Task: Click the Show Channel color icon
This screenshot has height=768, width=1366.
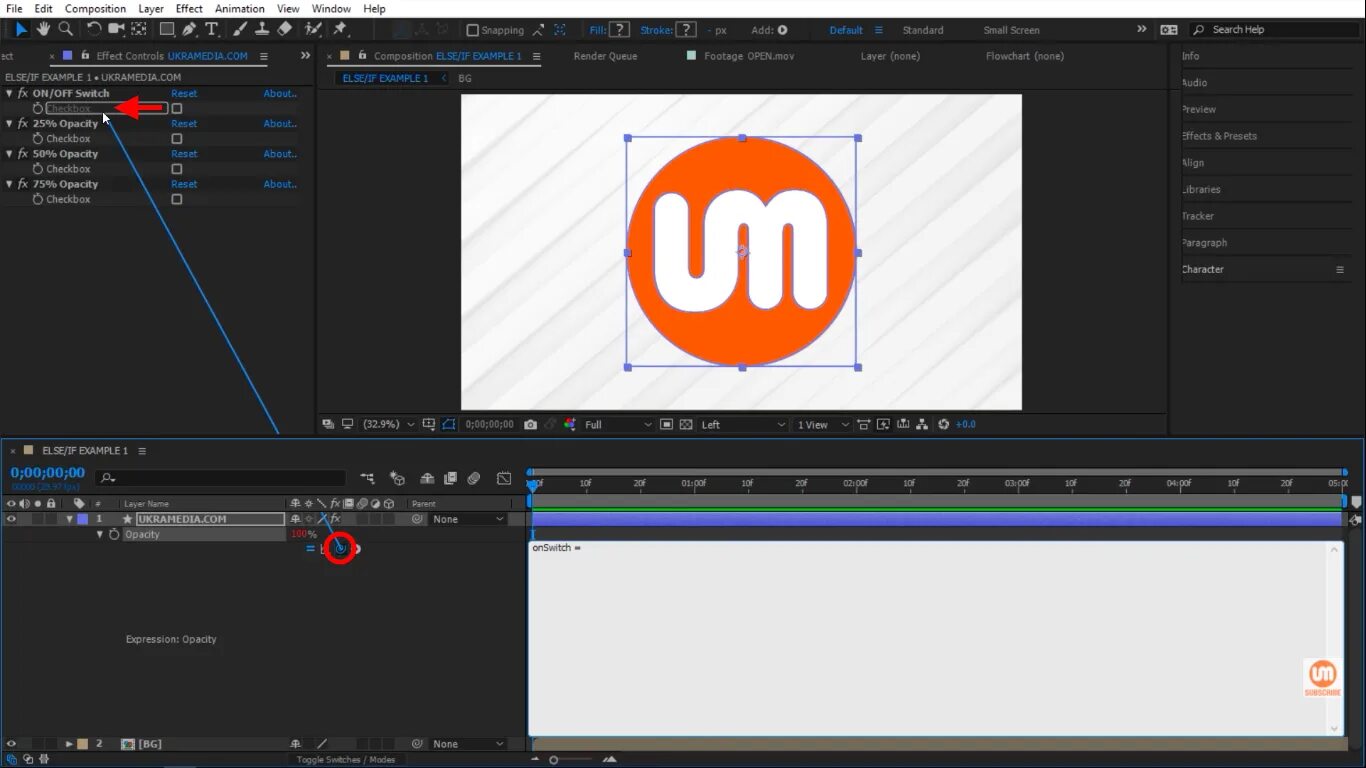Action: tap(569, 424)
